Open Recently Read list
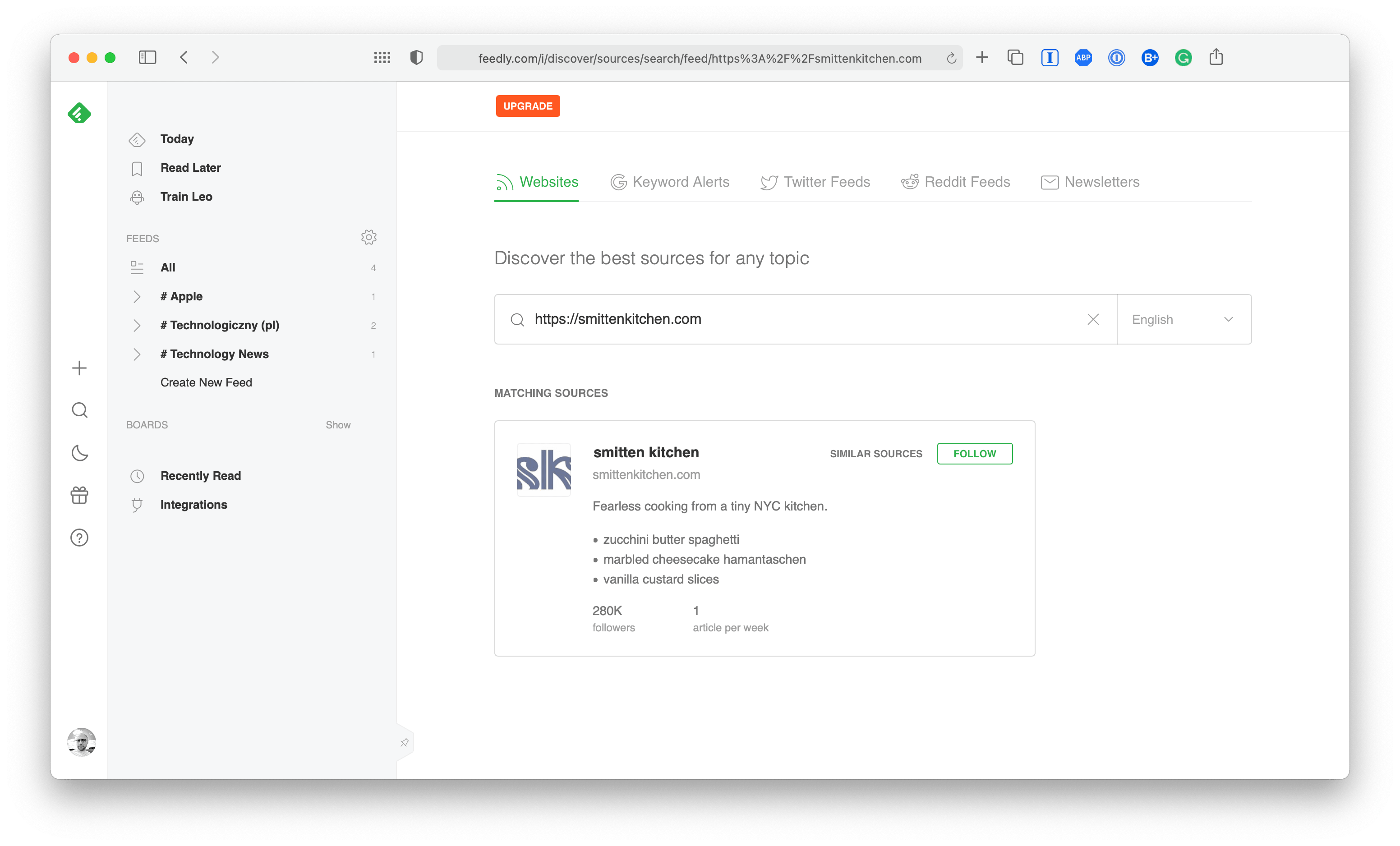Screen dimensions: 1400x846 pos(201,476)
